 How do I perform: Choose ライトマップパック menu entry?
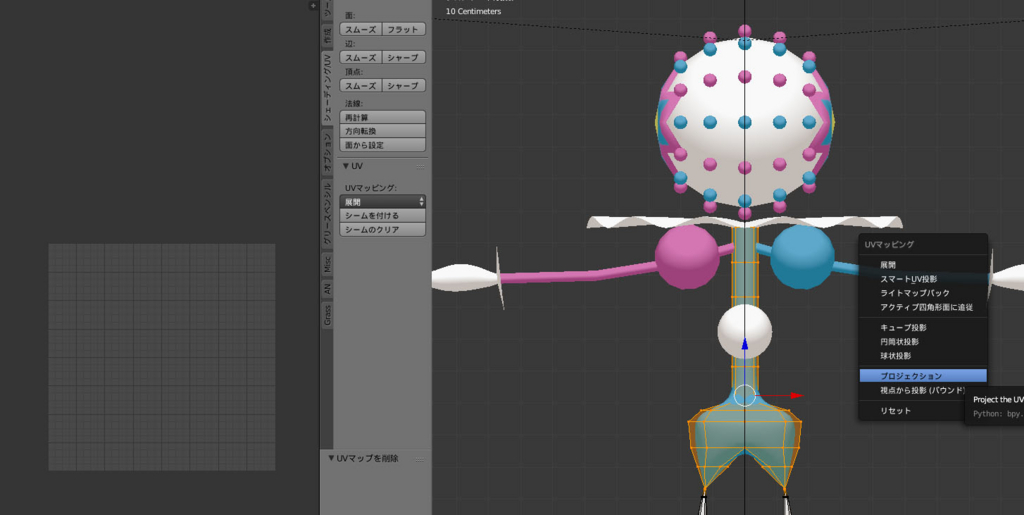click(x=923, y=293)
